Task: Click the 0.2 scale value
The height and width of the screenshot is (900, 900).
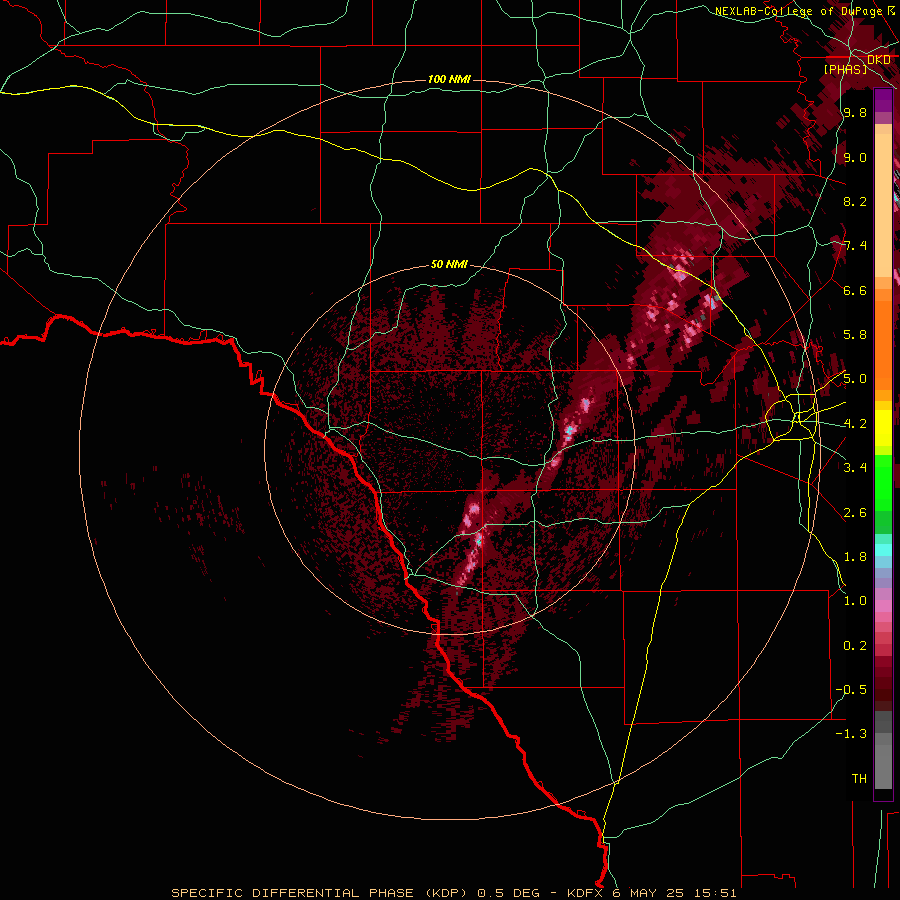Action: (855, 646)
